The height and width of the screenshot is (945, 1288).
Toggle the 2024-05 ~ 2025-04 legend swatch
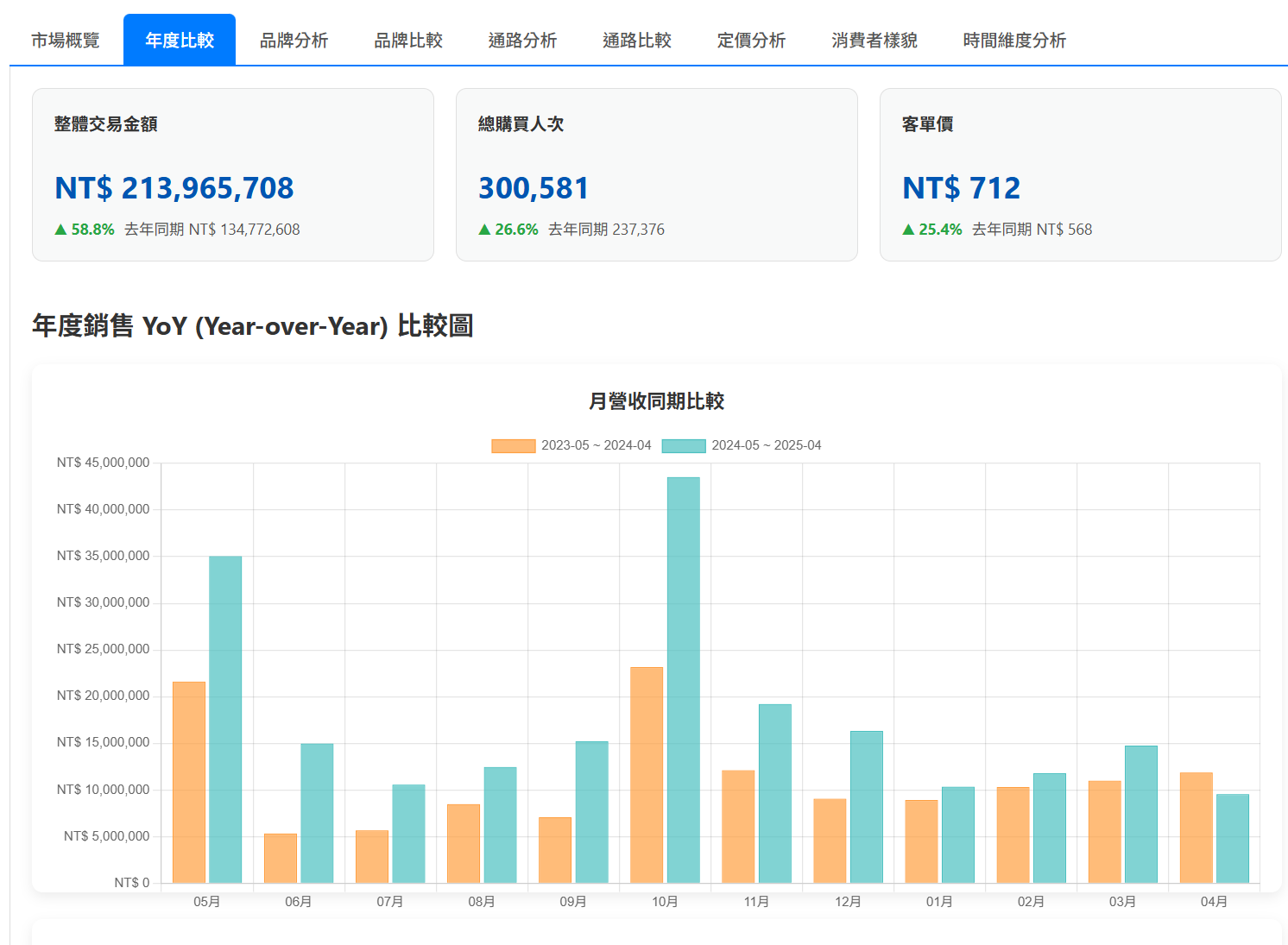tap(684, 445)
